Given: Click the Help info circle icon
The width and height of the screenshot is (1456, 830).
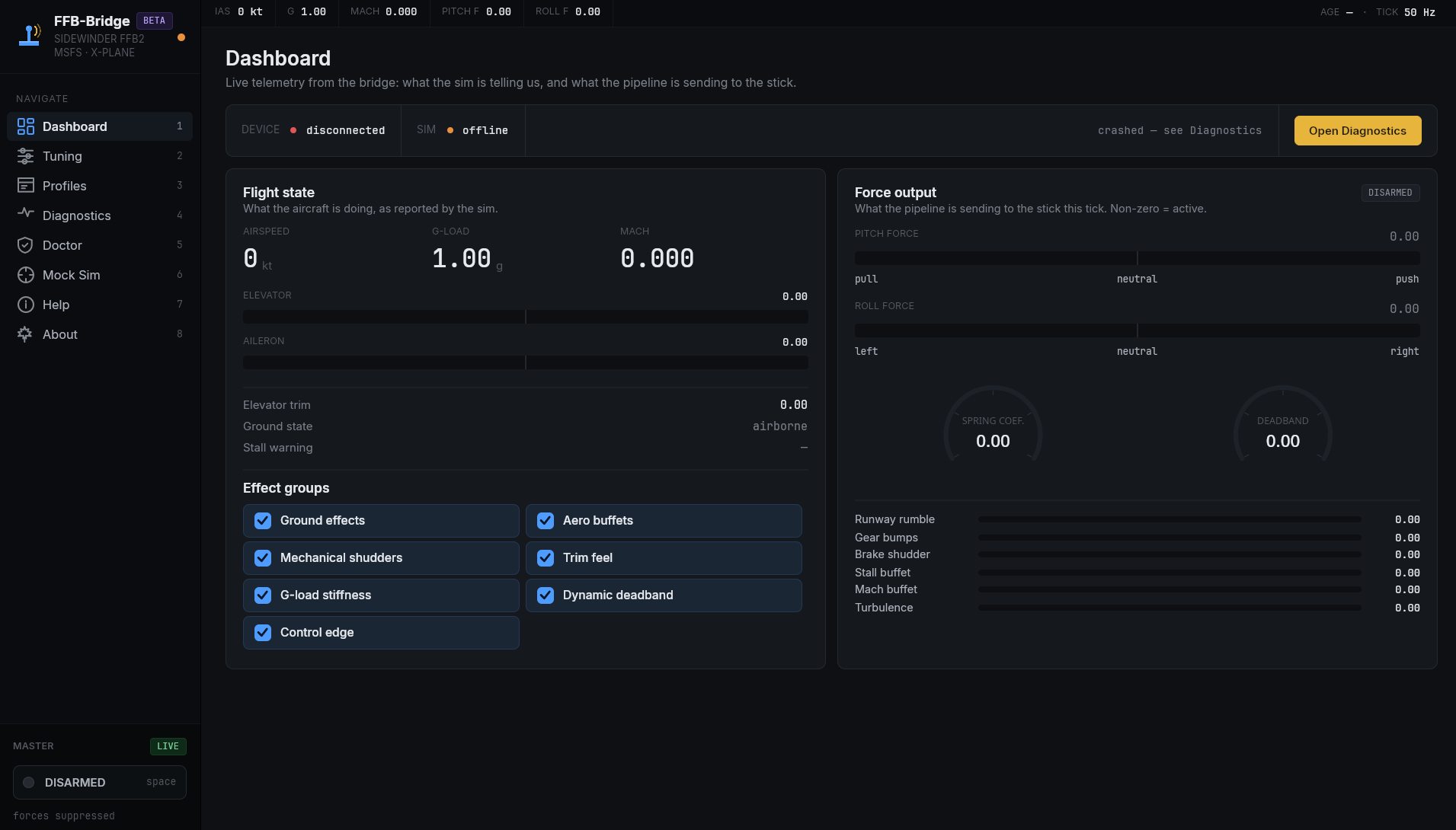Looking at the screenshot, I should coord(26,305).
